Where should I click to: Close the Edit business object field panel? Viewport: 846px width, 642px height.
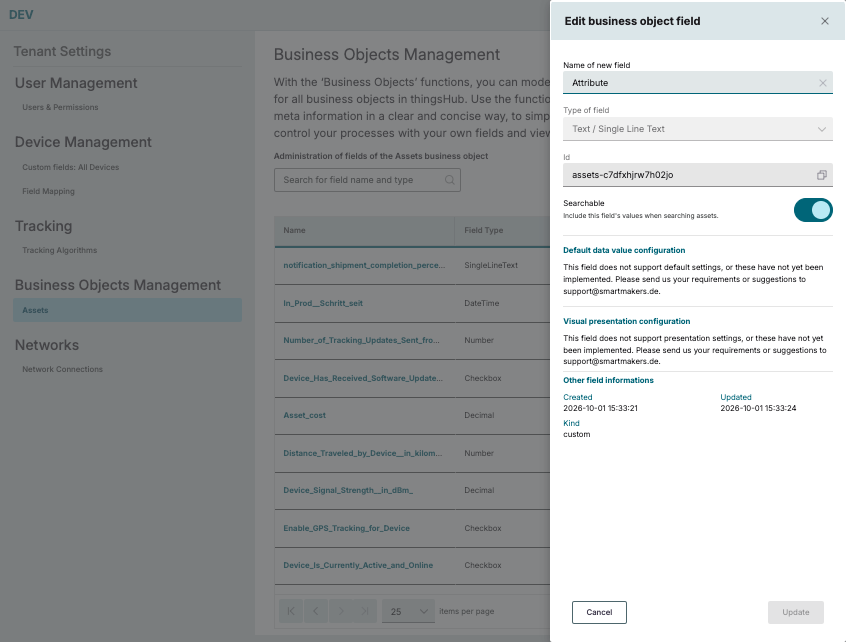[x=824, y=21]
